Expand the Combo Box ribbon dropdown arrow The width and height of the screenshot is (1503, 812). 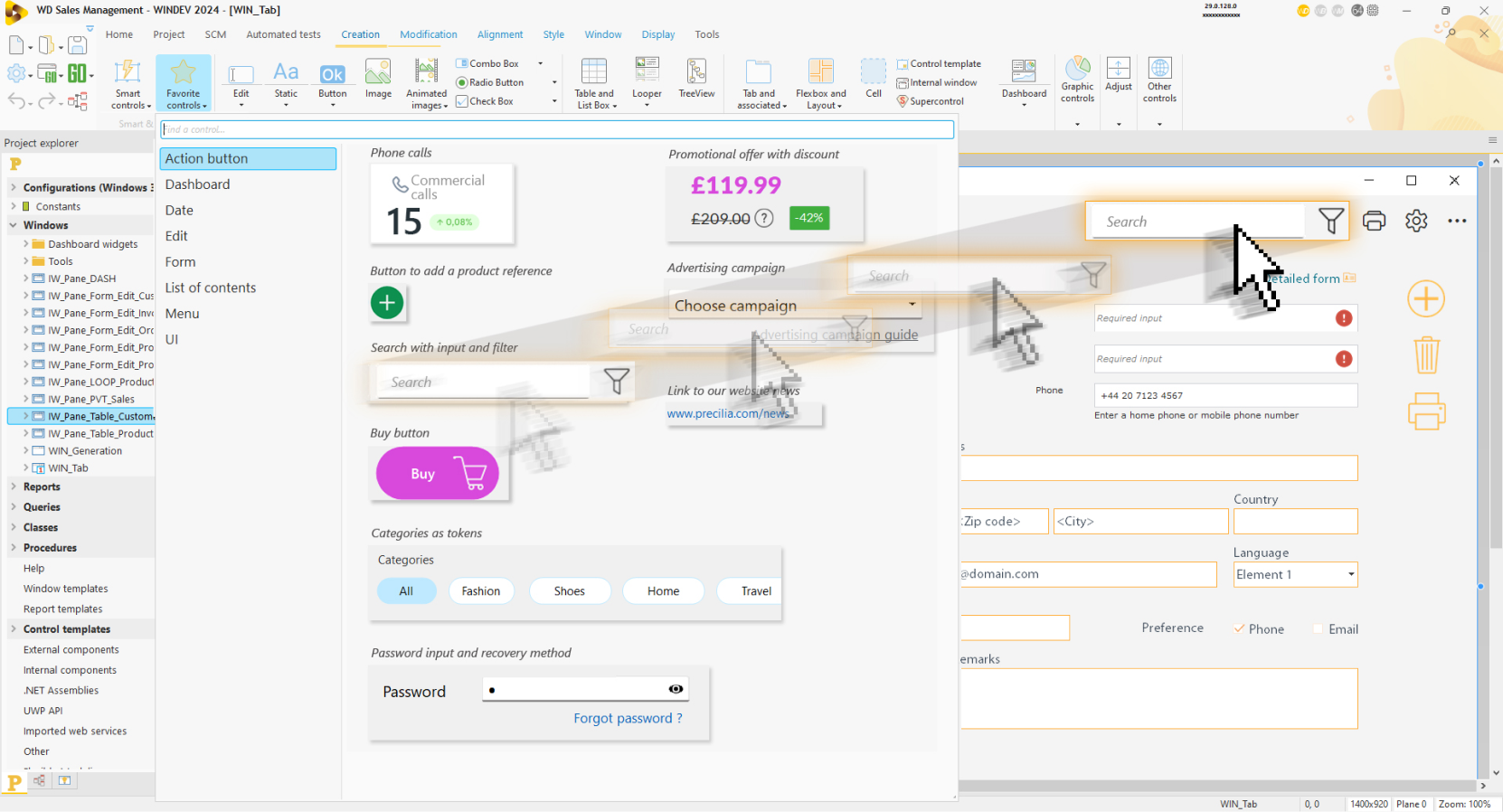(541, 64)
